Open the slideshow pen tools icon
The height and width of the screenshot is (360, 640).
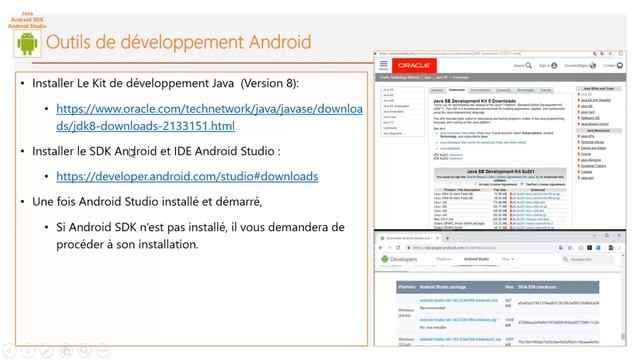pyautogui.click(x=47, y=350)
